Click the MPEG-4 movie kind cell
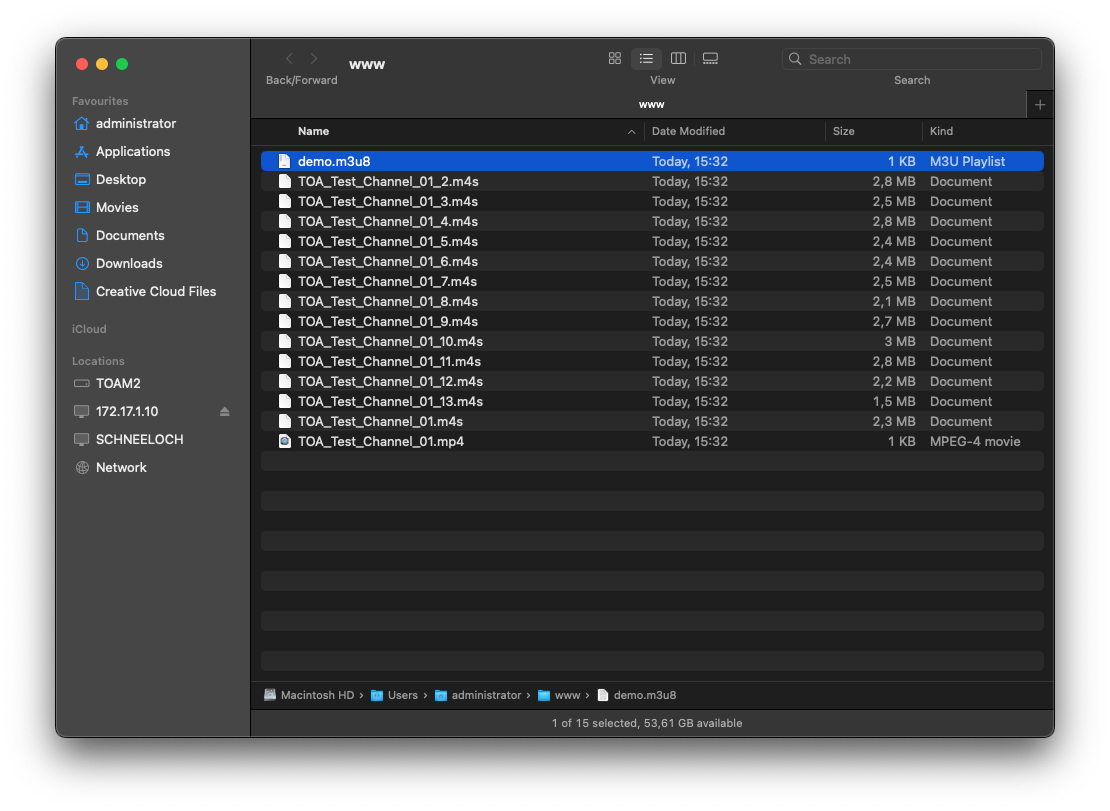 (x=975, y=442)
